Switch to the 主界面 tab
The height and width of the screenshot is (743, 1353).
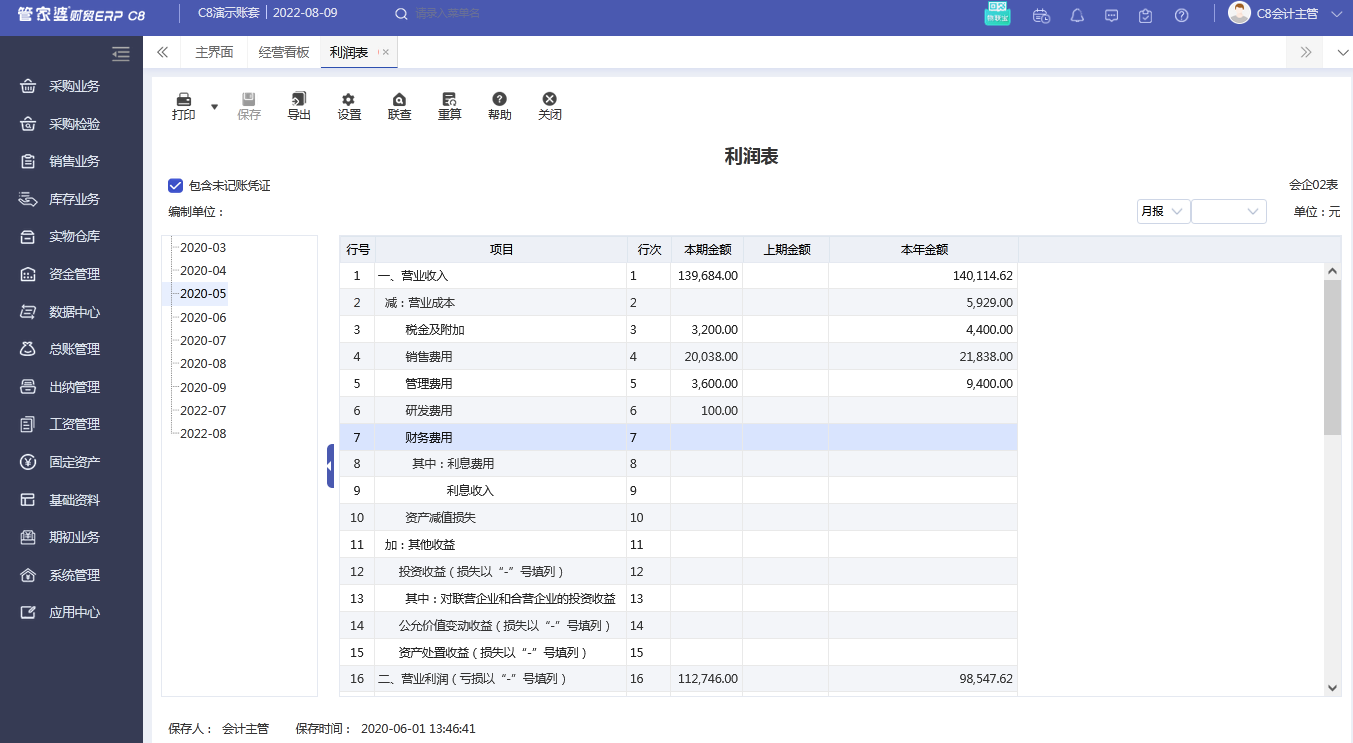pos(214,53)
